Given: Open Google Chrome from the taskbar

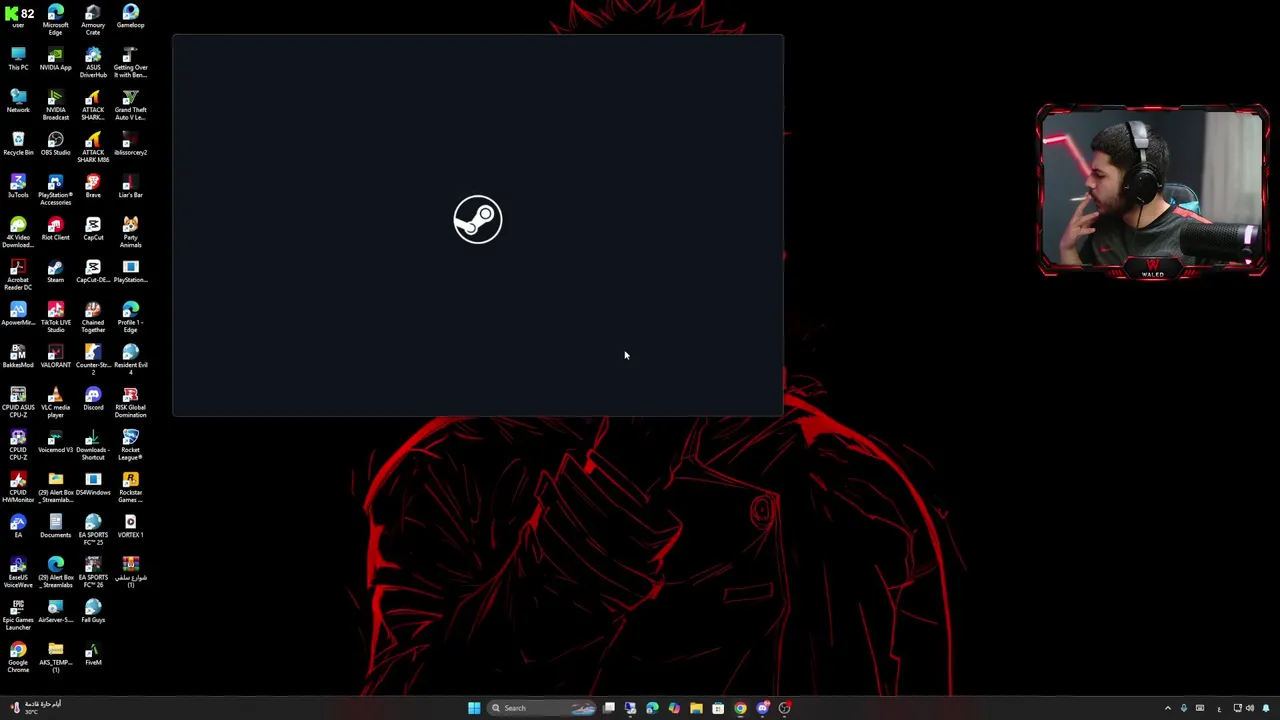Looking at the screenshot, I should click(x=740, y=708).
